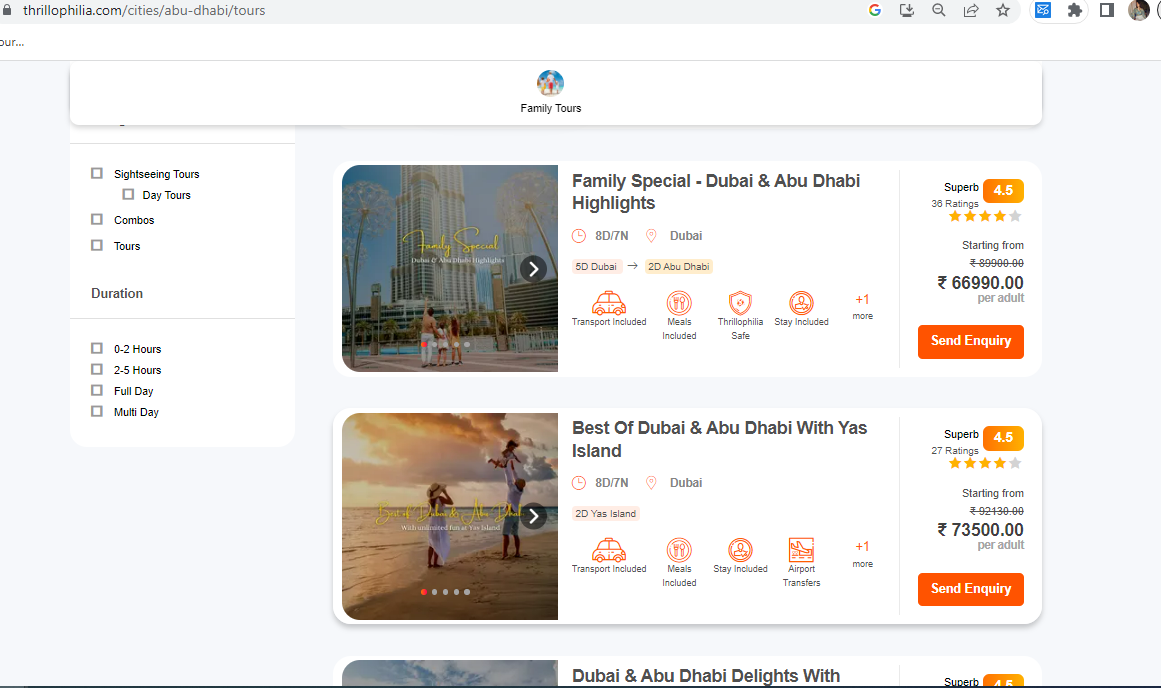Click Thrillophilia Safe shield icon
Viewport: 1161px width, 688px height.
tap(740, 303)
